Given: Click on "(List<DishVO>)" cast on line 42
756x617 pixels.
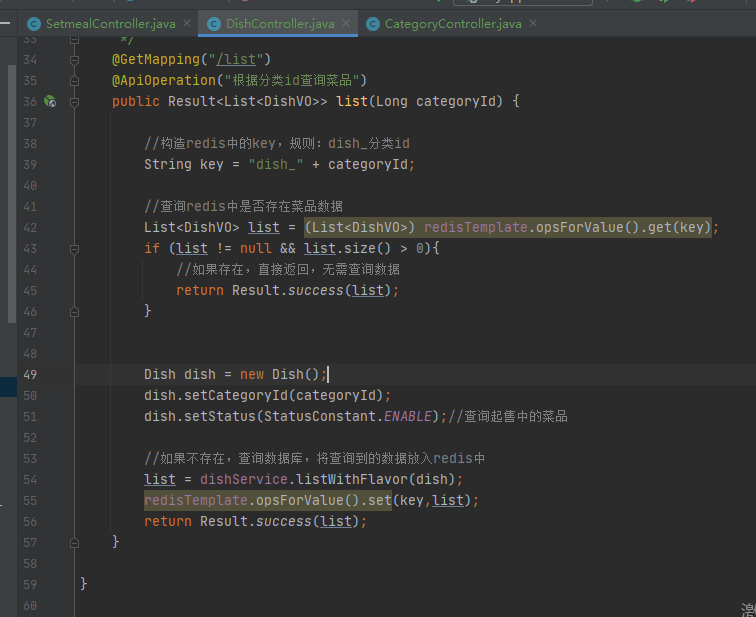Looking at the screenshot, I should pos(360,227).
